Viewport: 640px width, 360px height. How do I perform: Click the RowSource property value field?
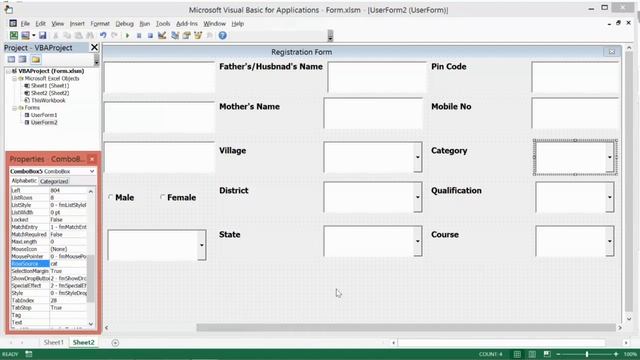[68, 264]
